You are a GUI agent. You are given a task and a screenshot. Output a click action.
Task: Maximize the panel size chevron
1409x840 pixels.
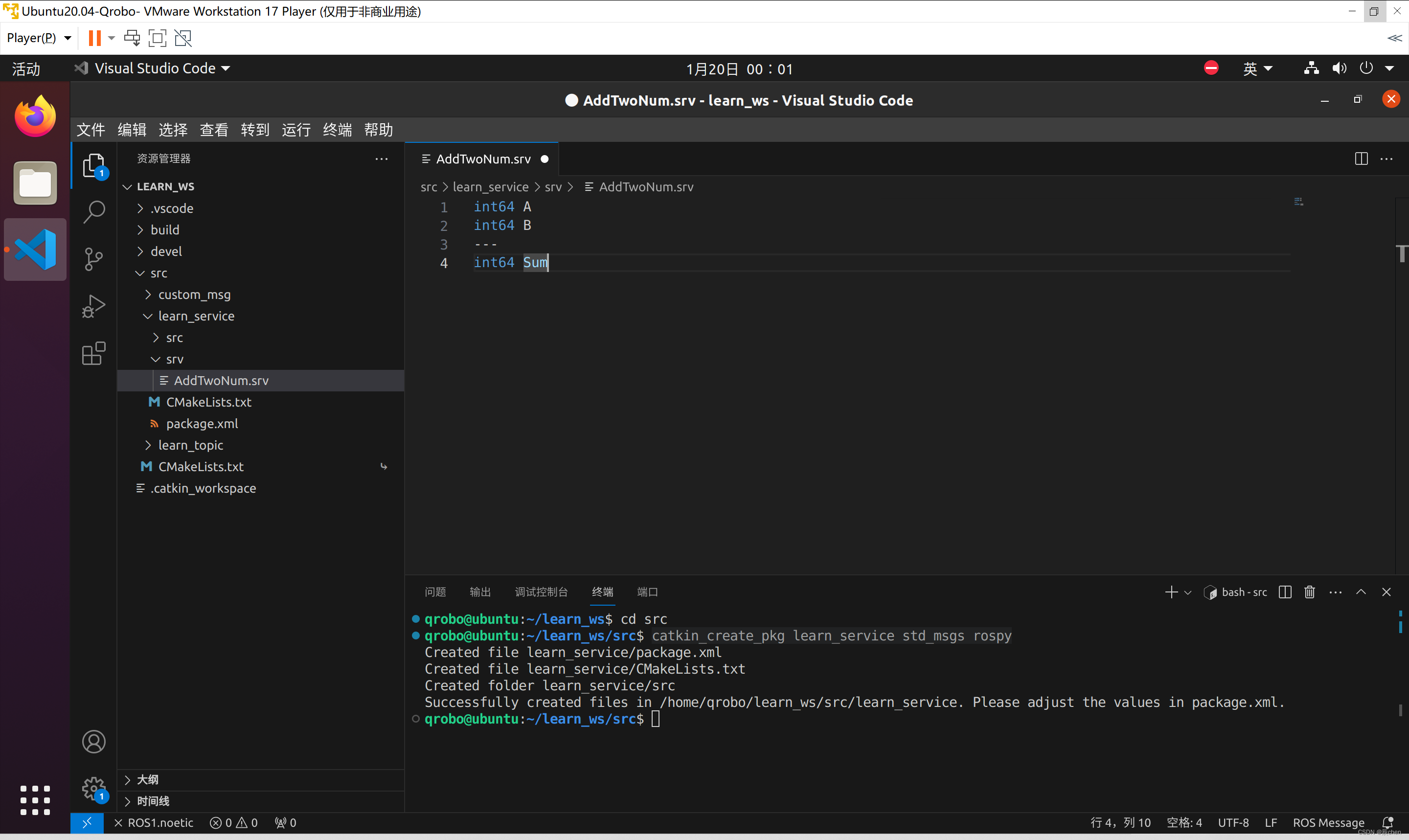coord(1361,592)
